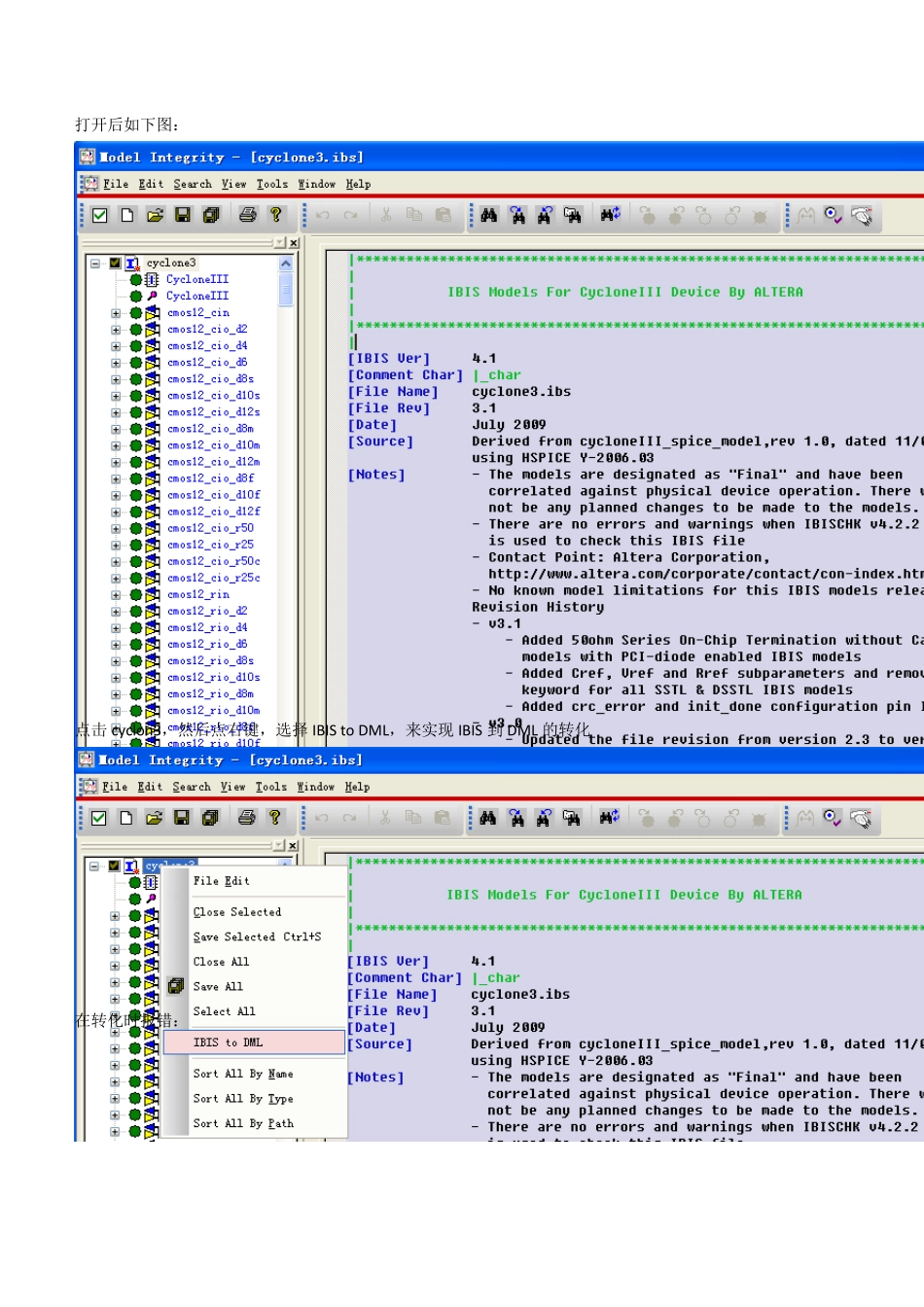Image resolution: width=924 pixels, height=1307 pixels.
Task: Click the green checkmark icon in the upper toolbar
Action: pos(99,215)
